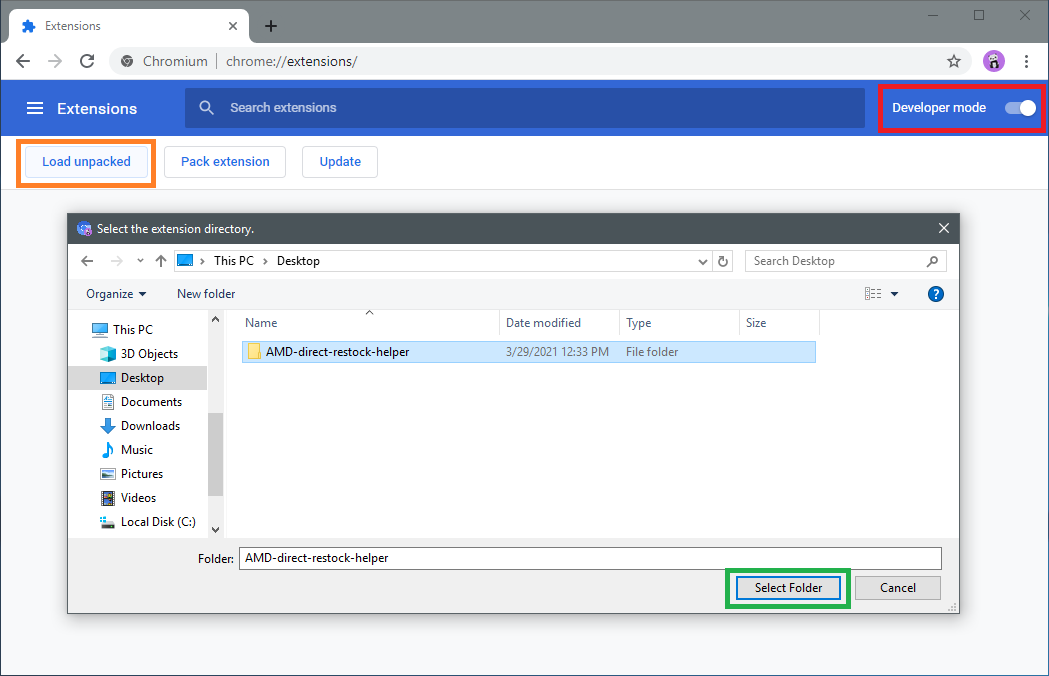Go back in the folder dialog

[87, 261]
